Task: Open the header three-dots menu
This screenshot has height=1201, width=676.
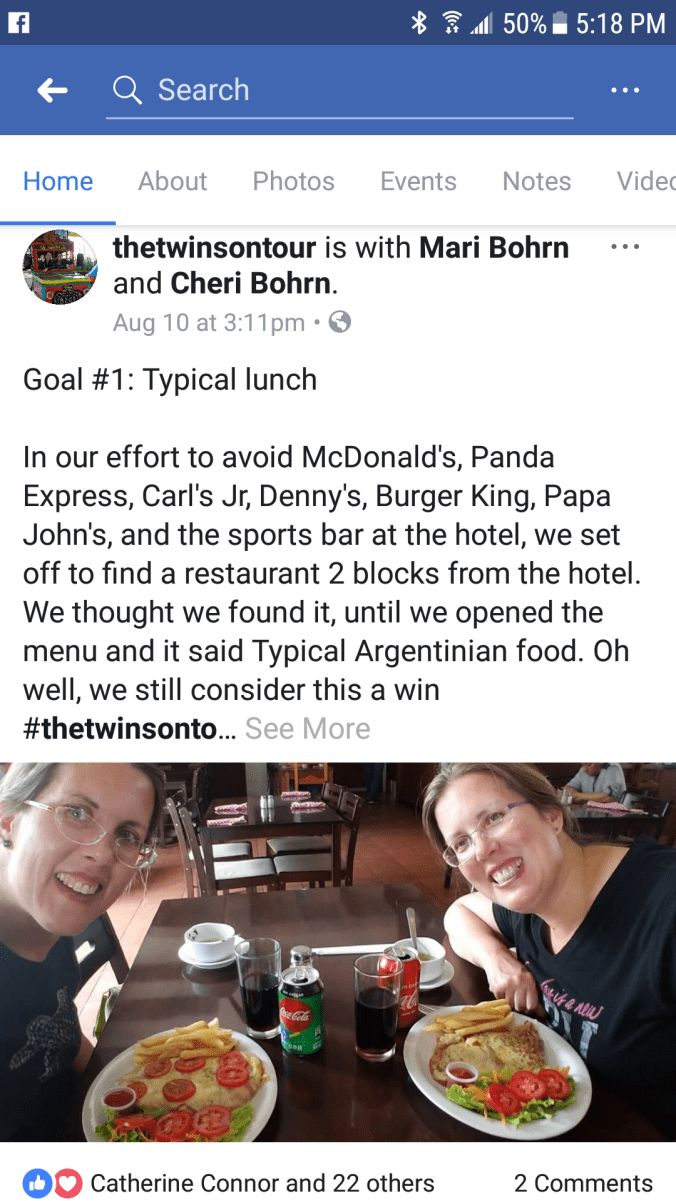Action: [625, 90]
